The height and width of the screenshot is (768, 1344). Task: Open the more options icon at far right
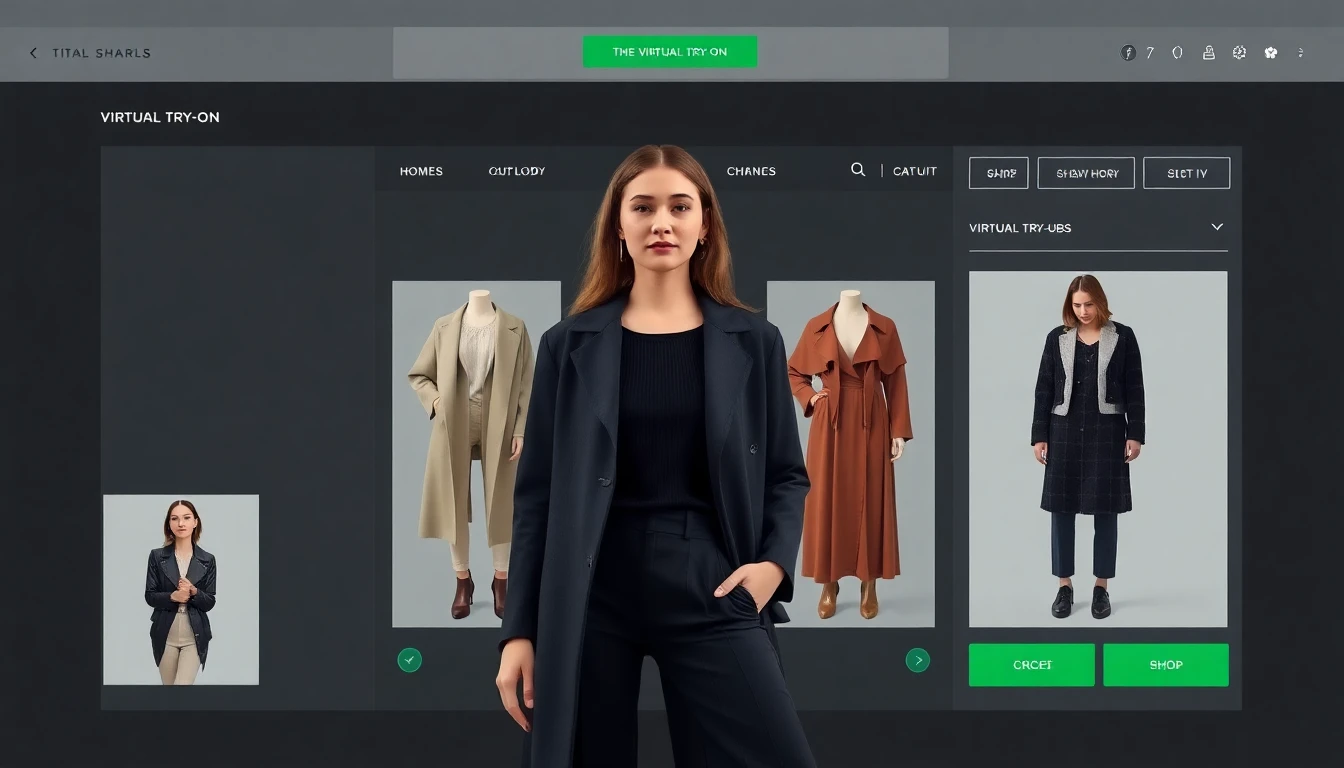click(x=1300, y=53)
